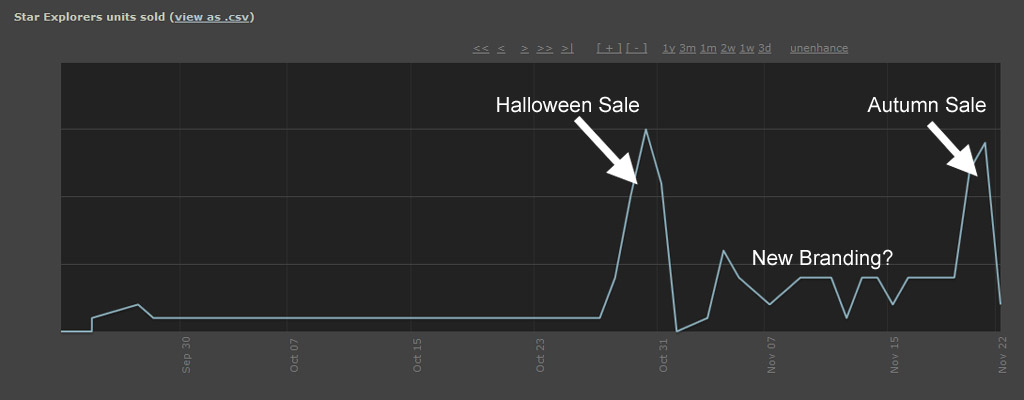The image size is (1024, 400).
Task: Click the spike left of 'New Branding?' text
Action: [x=723, y=250]
